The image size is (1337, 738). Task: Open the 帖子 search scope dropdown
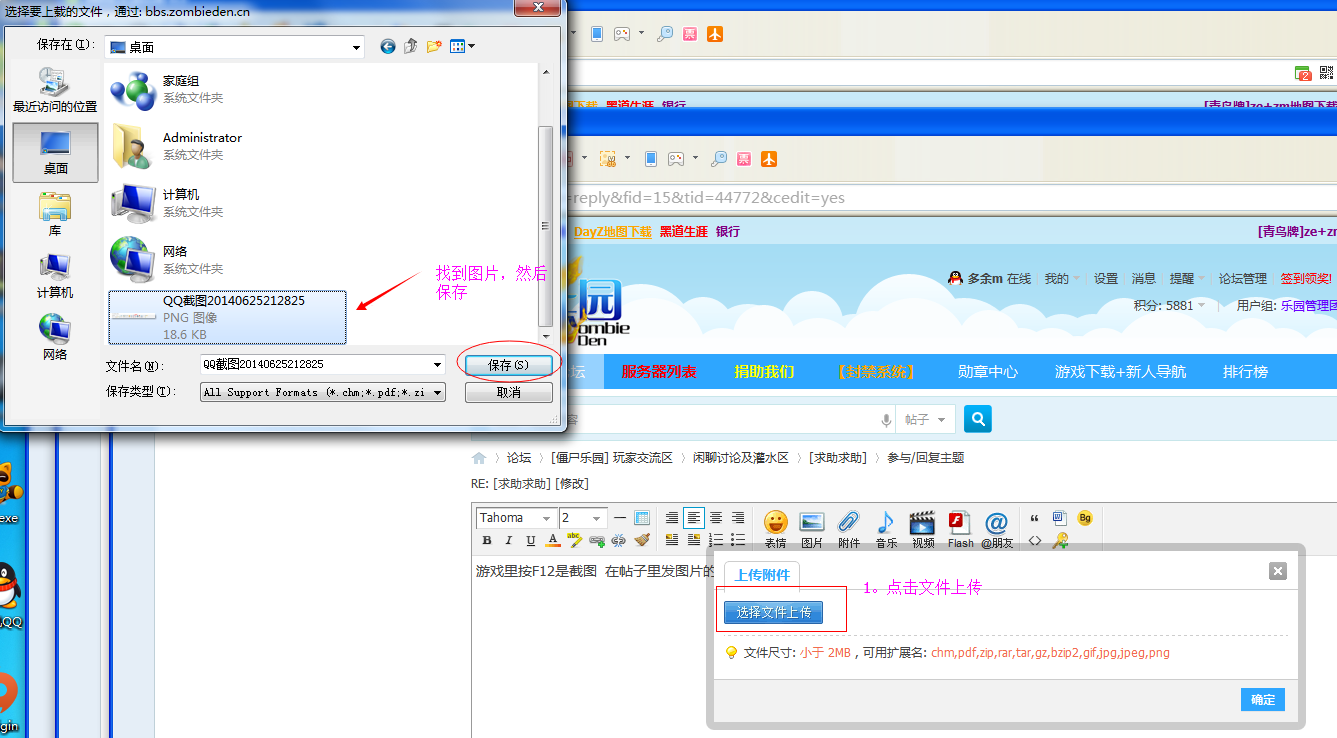(925, 419)
